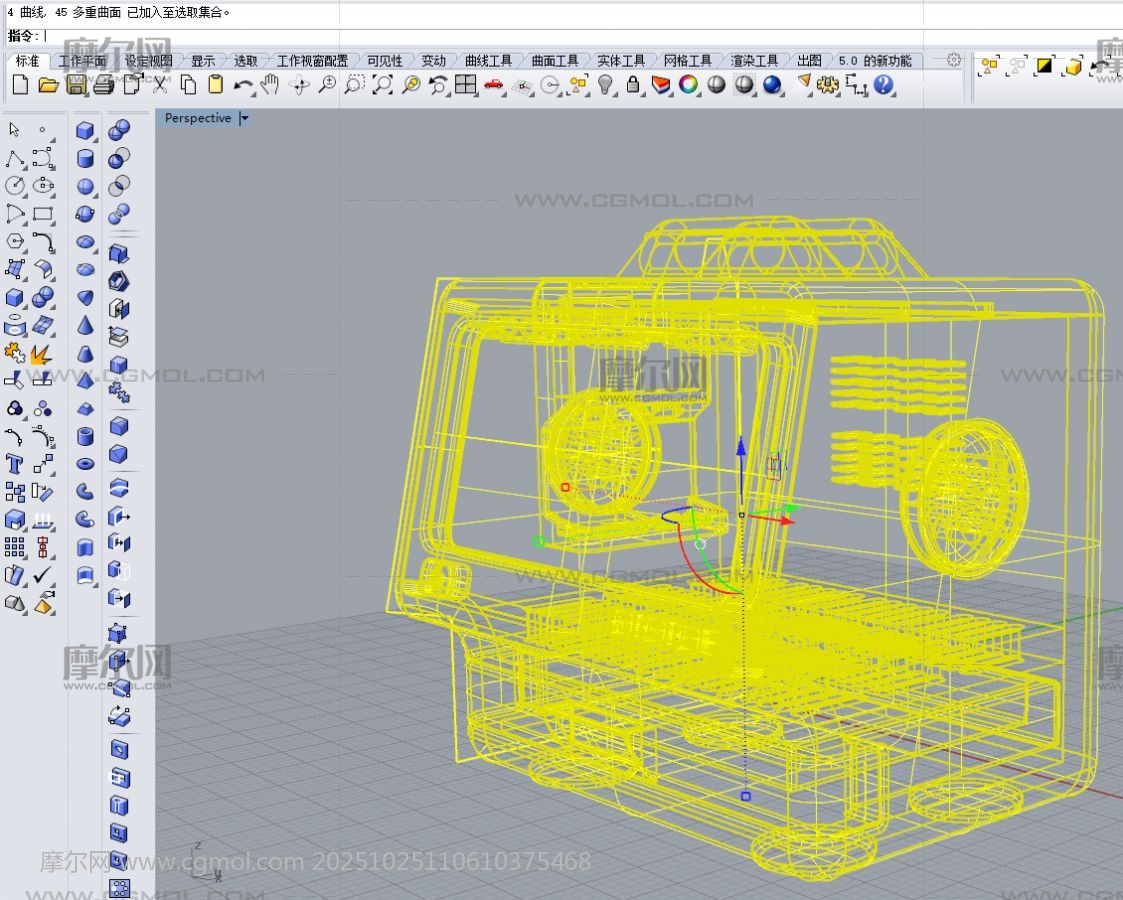
Task: Click the Explode tool icon
Action: [x=41, y=354]
